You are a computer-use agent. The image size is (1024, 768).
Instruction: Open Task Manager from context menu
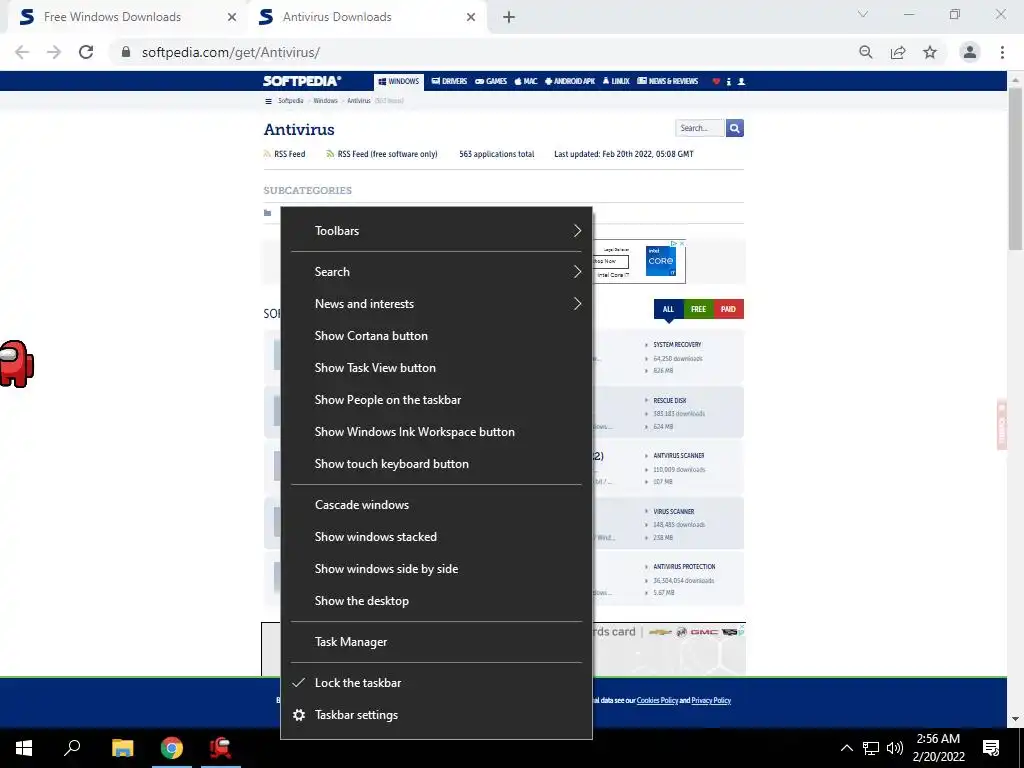pos(436,642)
